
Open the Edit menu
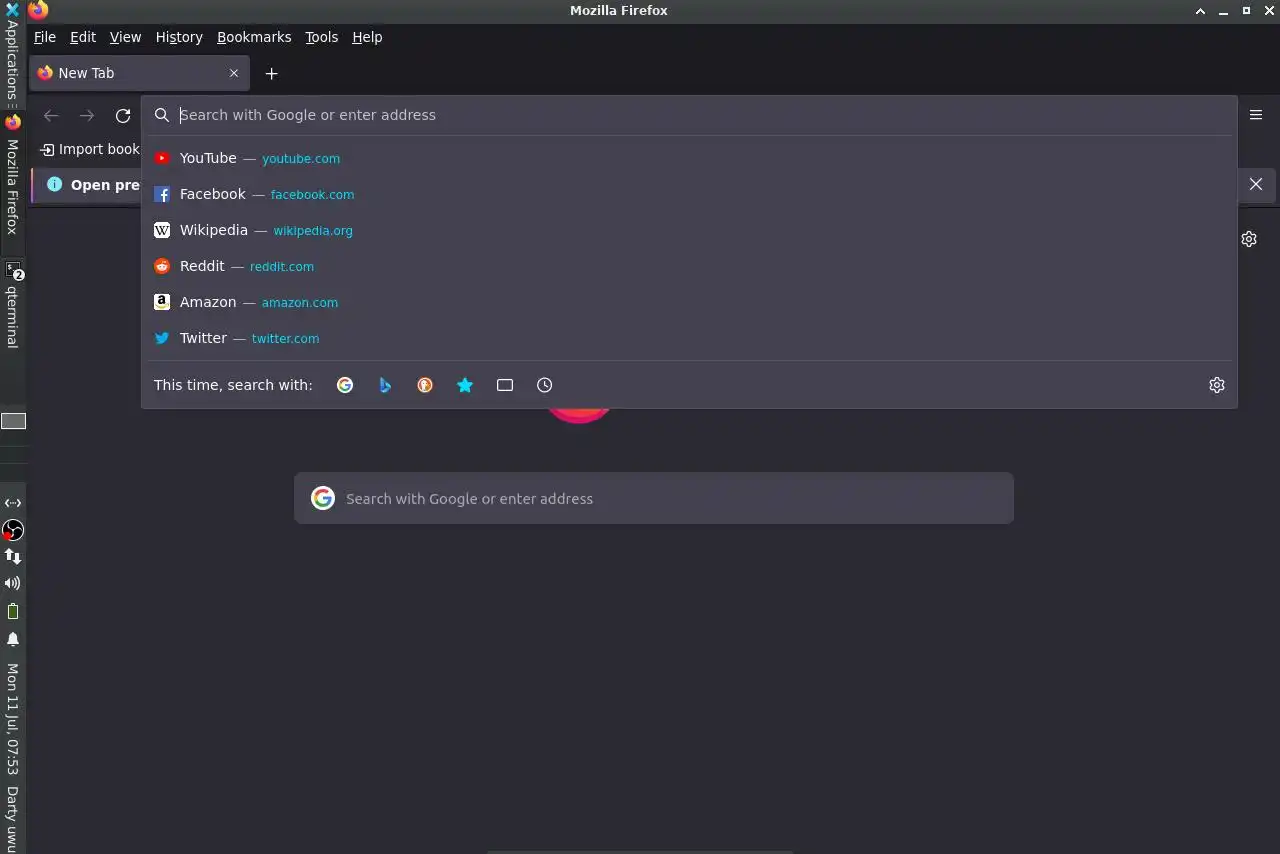point(83,37)
